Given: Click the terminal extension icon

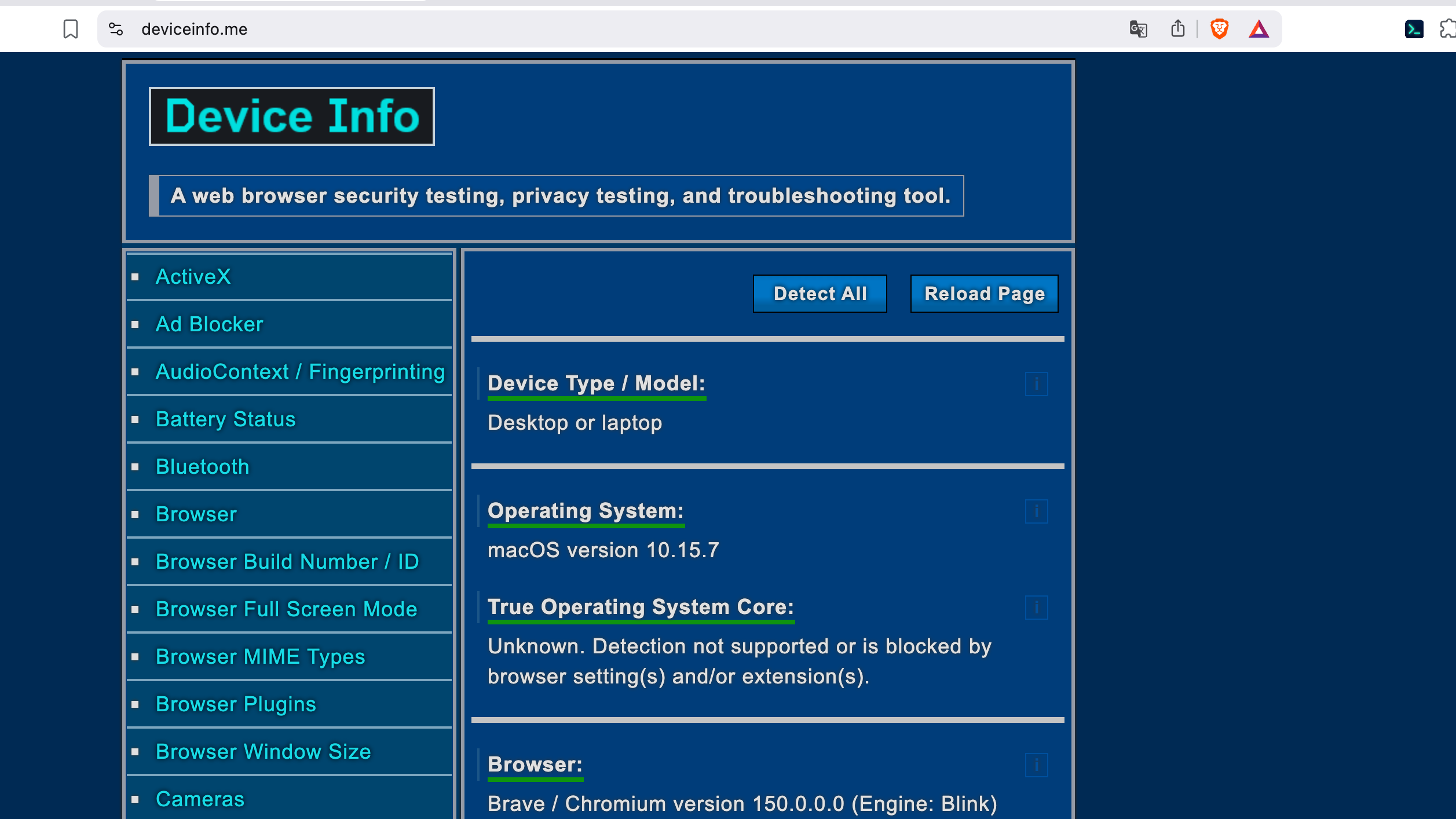Looking at the screenshot, I should 1414,29.
